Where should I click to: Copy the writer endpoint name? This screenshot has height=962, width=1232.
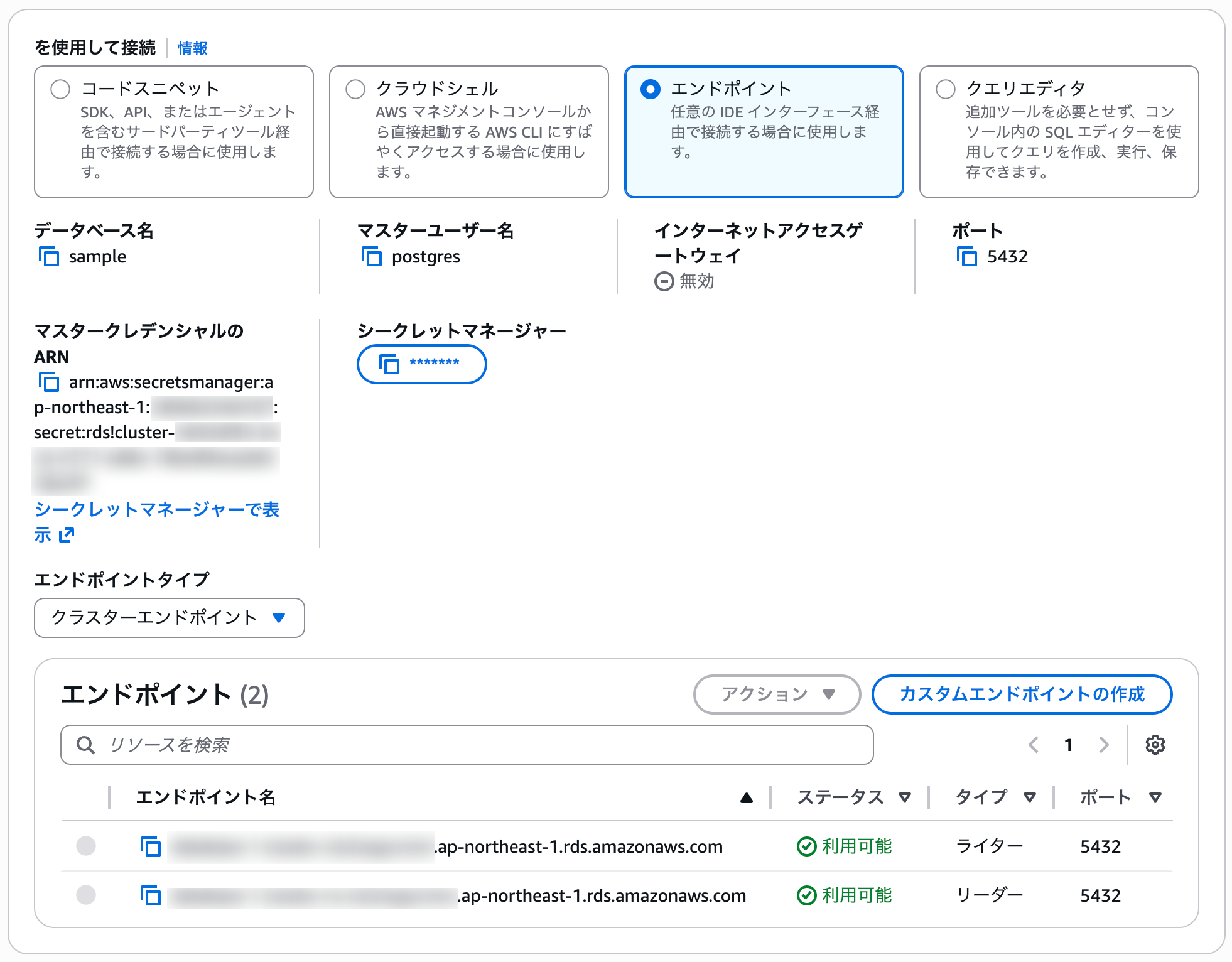click(x=151, y=846)
